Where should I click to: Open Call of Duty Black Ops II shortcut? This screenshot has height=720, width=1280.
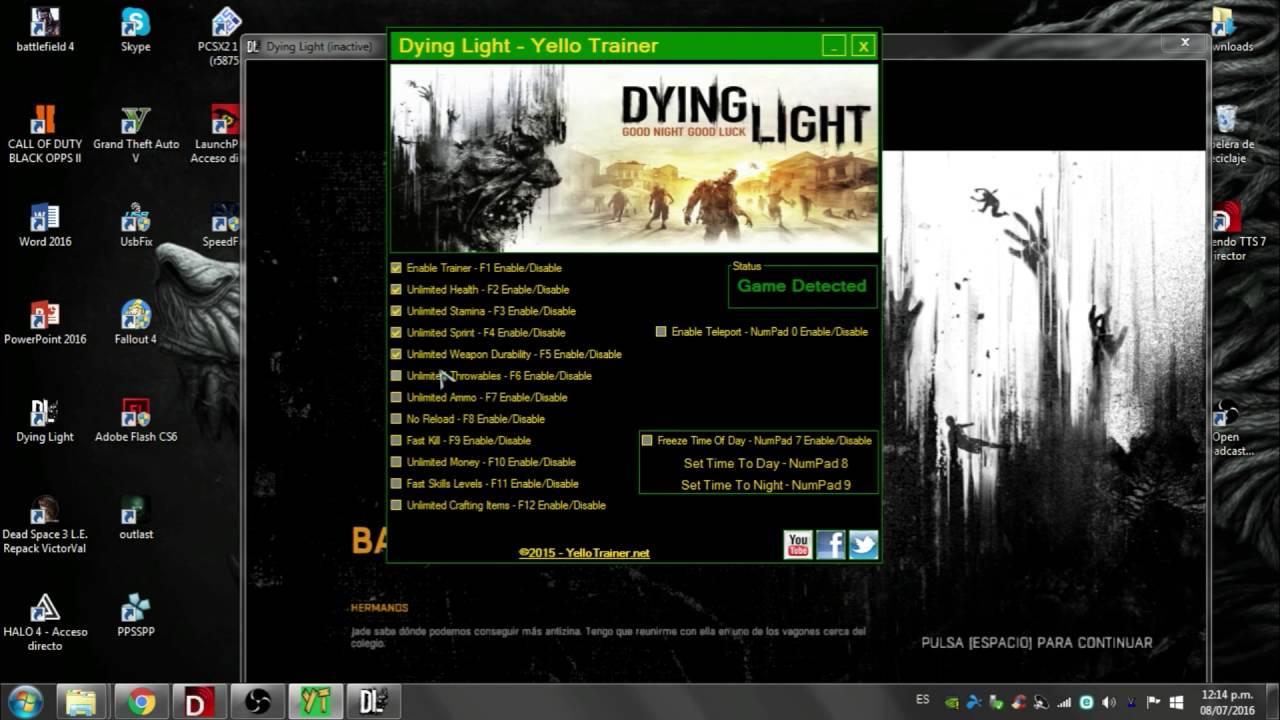pos(45,133)
